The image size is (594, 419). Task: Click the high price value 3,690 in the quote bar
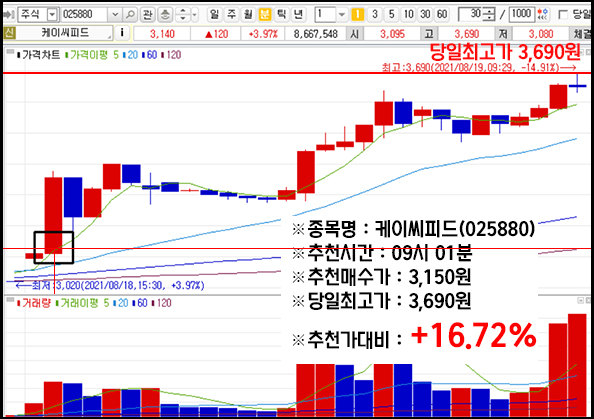click(466, 34)
